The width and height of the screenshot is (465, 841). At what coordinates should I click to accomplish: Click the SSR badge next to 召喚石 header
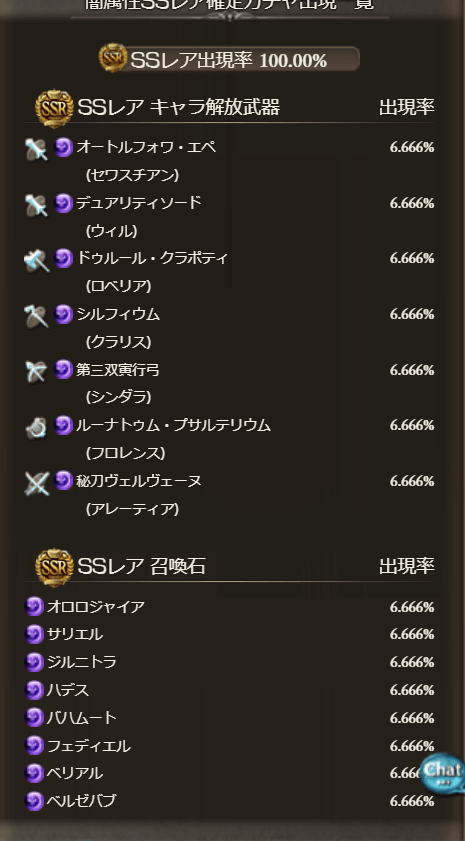click(x=54, y=567)
